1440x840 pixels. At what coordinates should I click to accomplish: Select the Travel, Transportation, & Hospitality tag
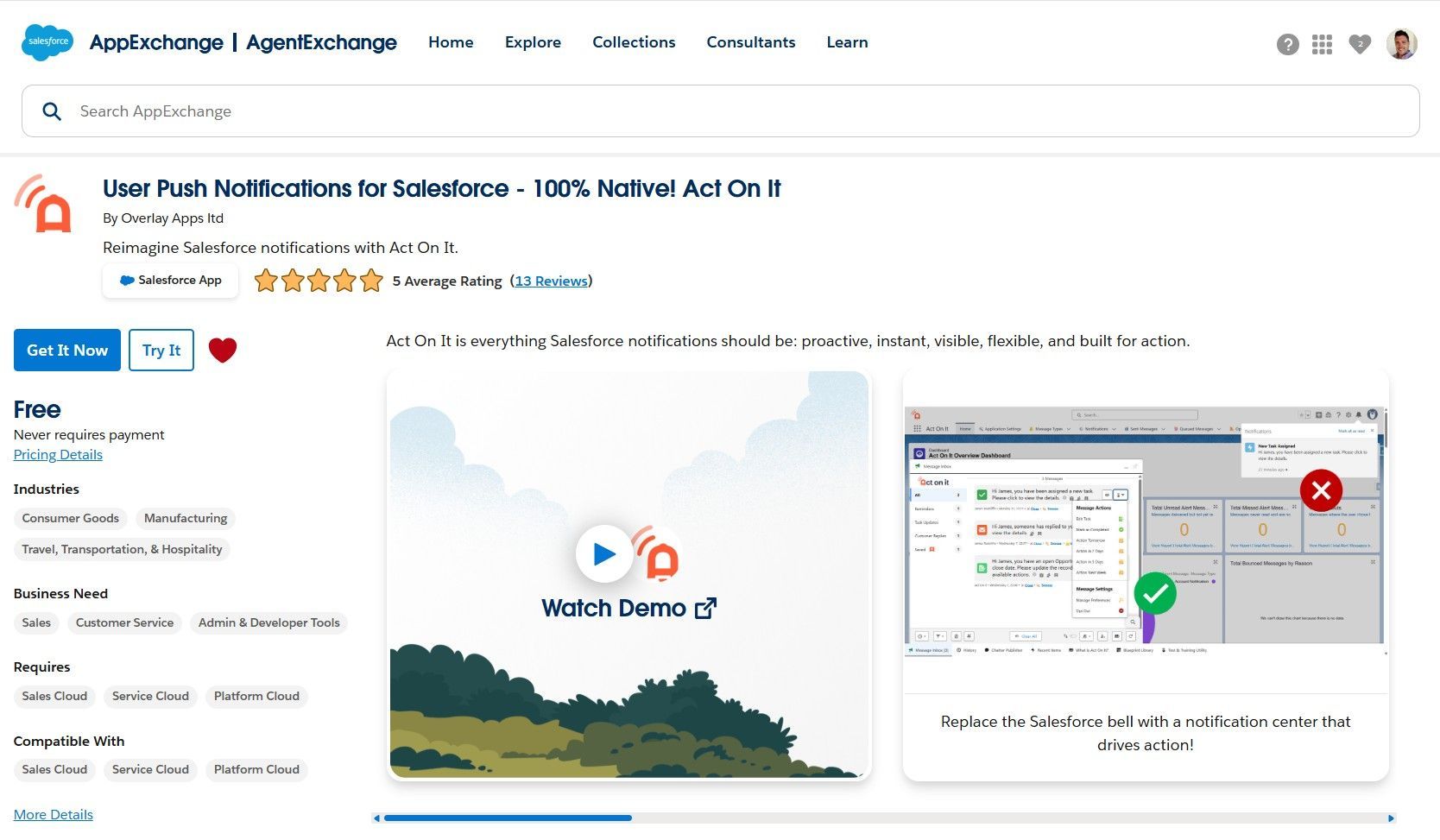[122, 549]
